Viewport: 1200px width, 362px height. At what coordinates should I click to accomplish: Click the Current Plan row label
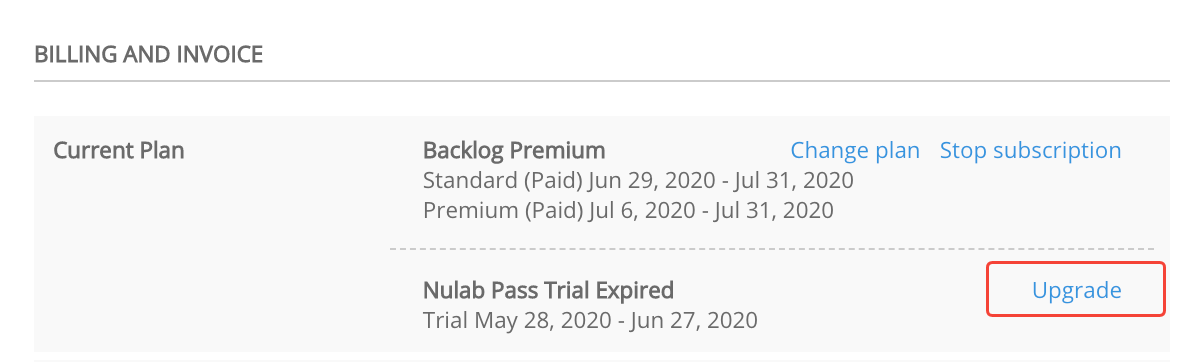click(119, 151)
